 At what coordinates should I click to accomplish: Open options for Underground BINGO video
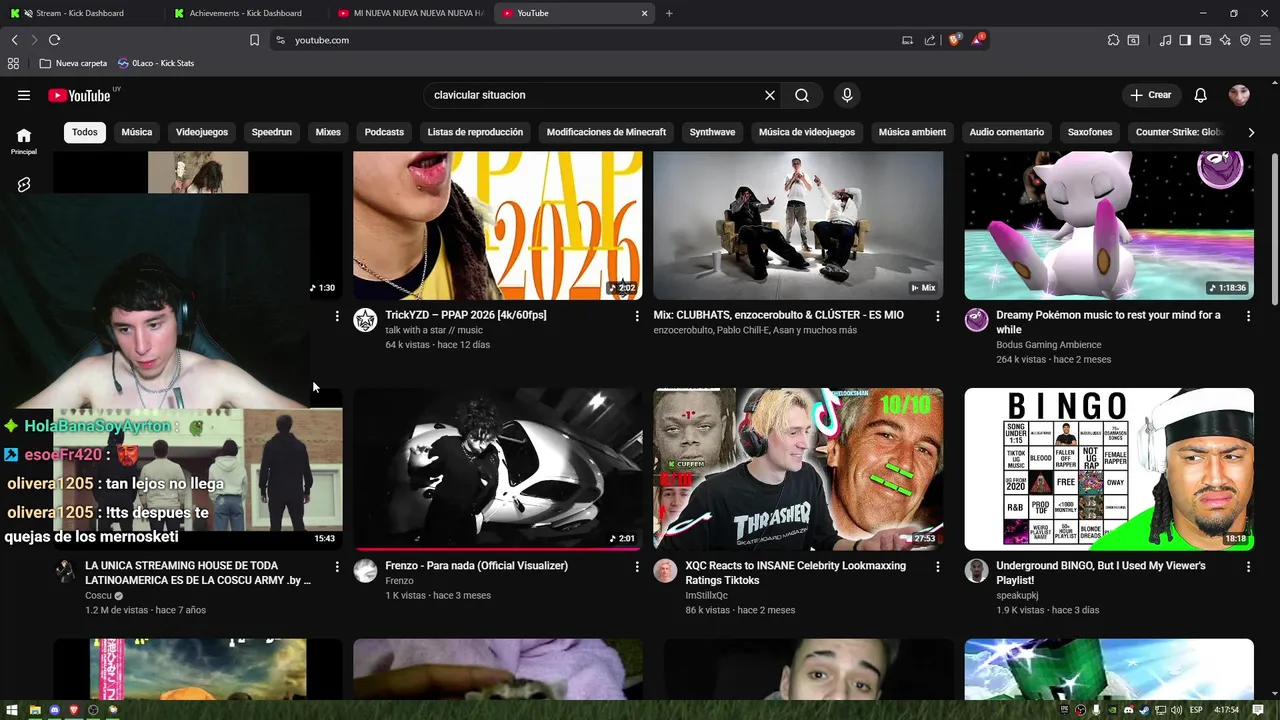[1248, 567]
